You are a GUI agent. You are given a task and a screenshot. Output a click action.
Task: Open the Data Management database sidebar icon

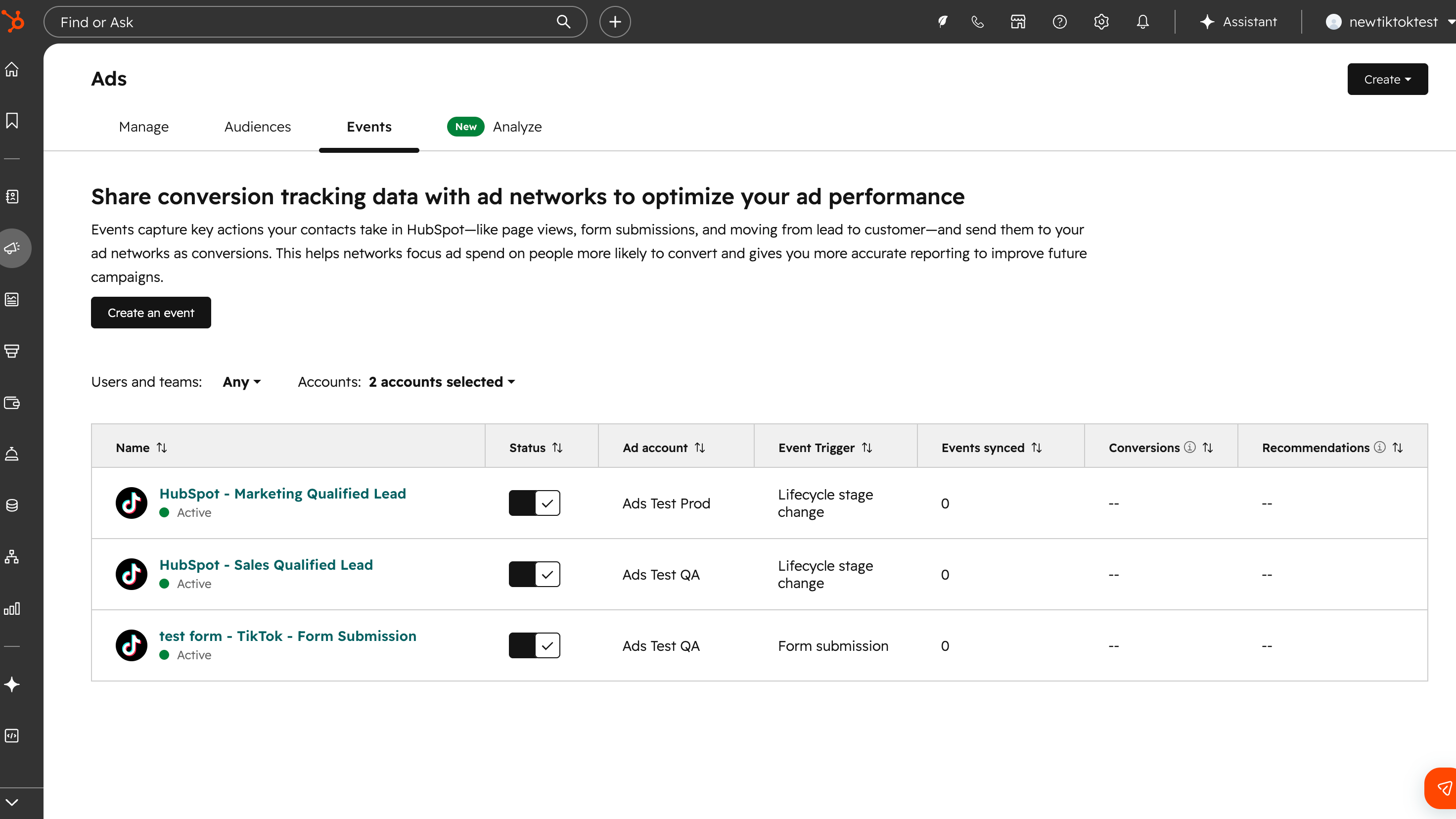(12, 505)
